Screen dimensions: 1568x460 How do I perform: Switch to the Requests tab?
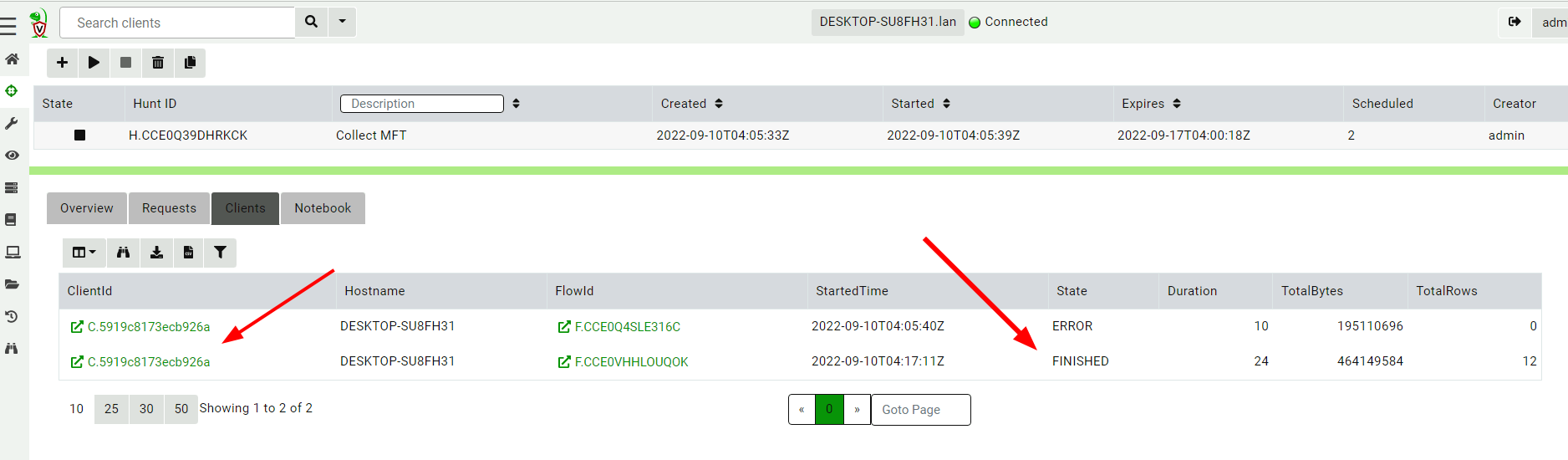(x=169, y=208)
